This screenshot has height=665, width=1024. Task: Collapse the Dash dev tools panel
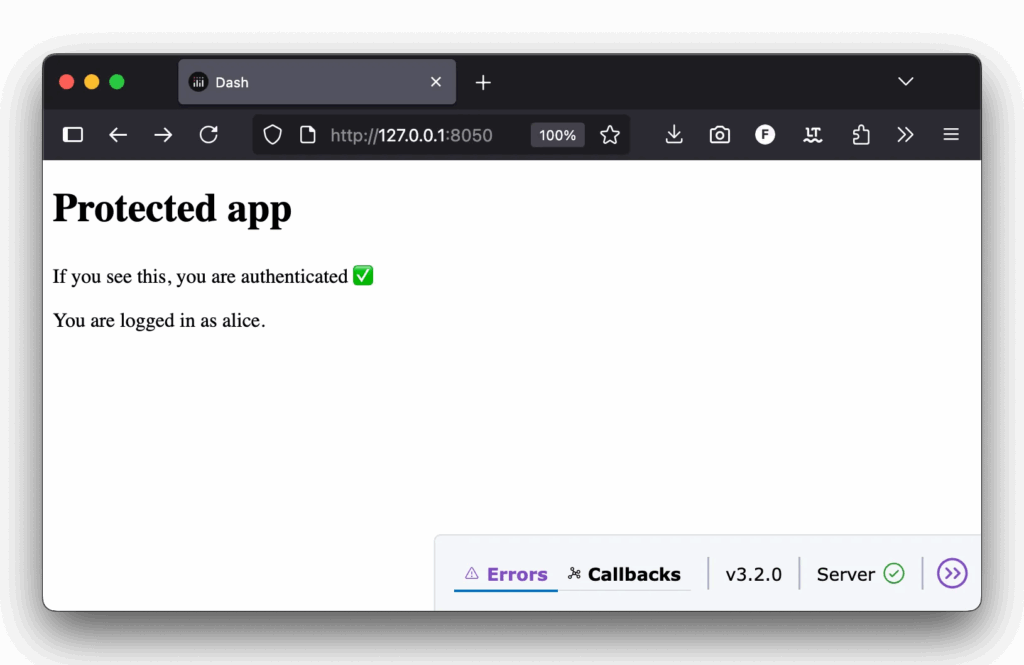coord(952,574)
